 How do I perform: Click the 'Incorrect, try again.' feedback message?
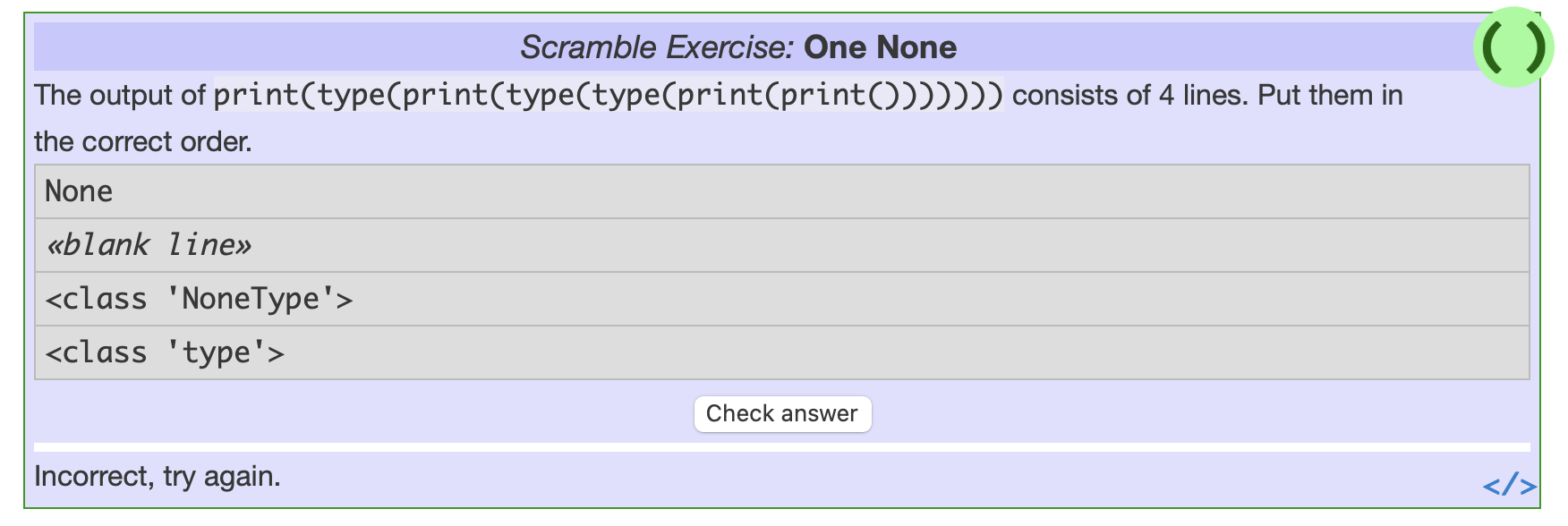pos(158,477)
